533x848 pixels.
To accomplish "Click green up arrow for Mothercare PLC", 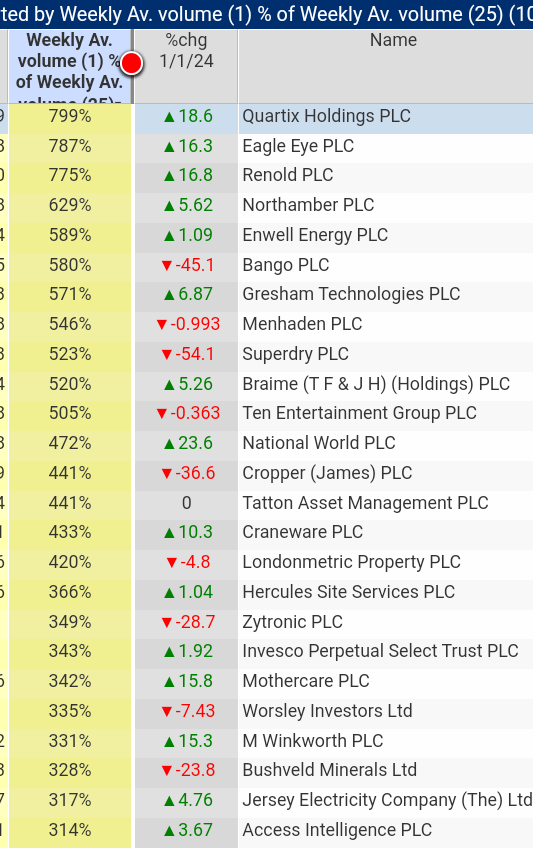I will click(x=169, y=682).
